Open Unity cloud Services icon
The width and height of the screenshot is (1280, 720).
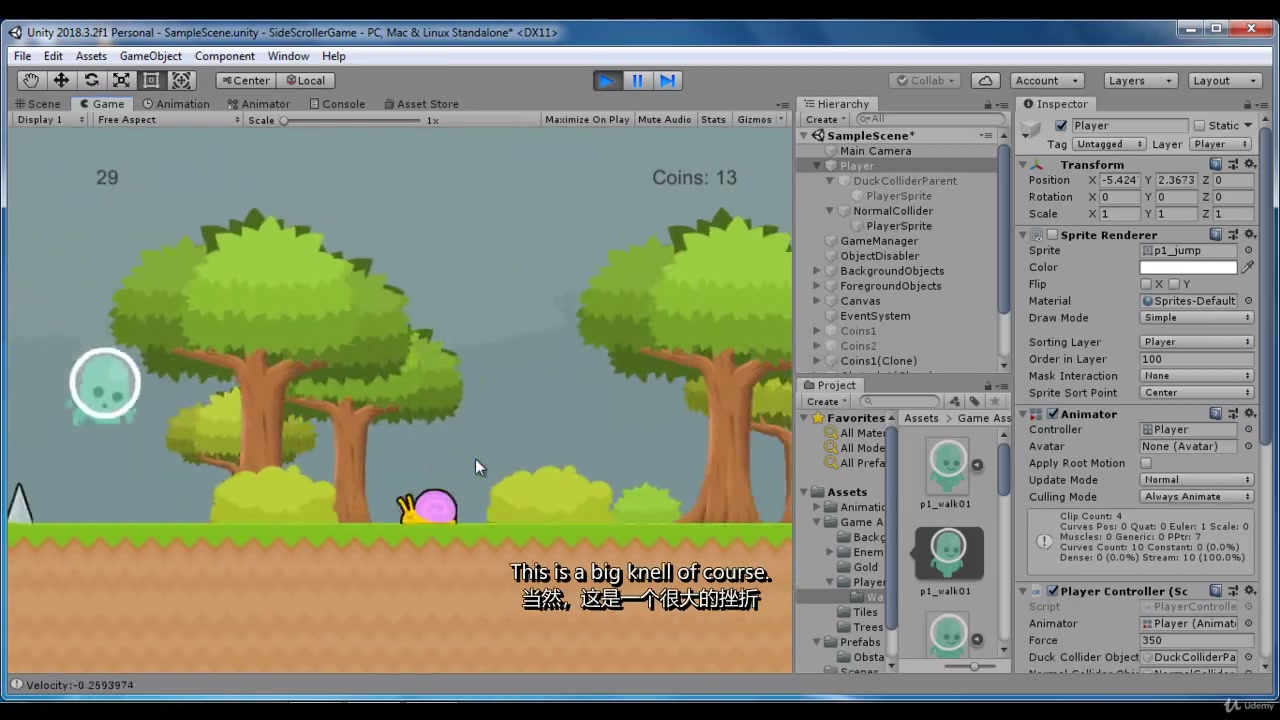pyautogui.click(x=985, y=80)
